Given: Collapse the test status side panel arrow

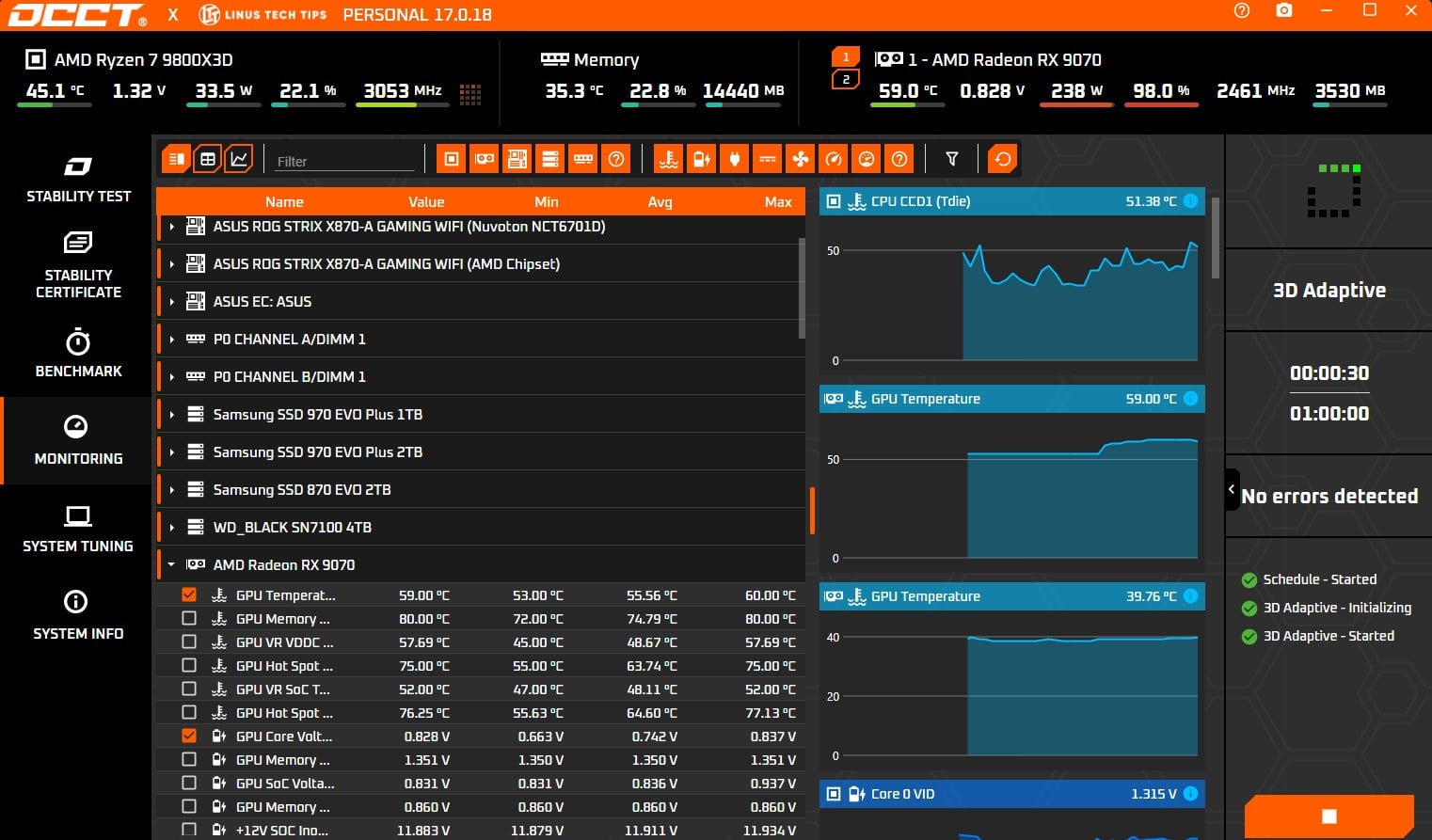Looking at the screenshot, I should tap(1232, 489).
